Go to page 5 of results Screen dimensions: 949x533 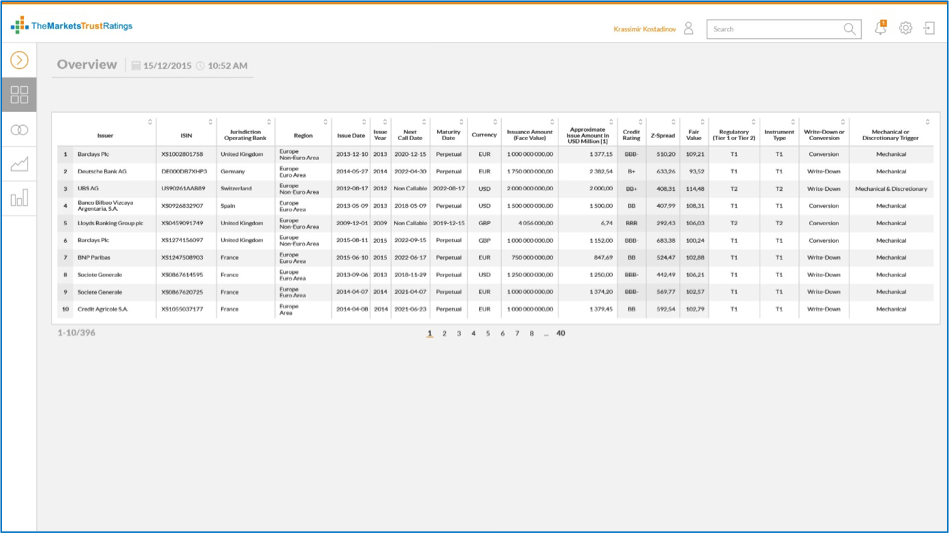coord(488,333)
